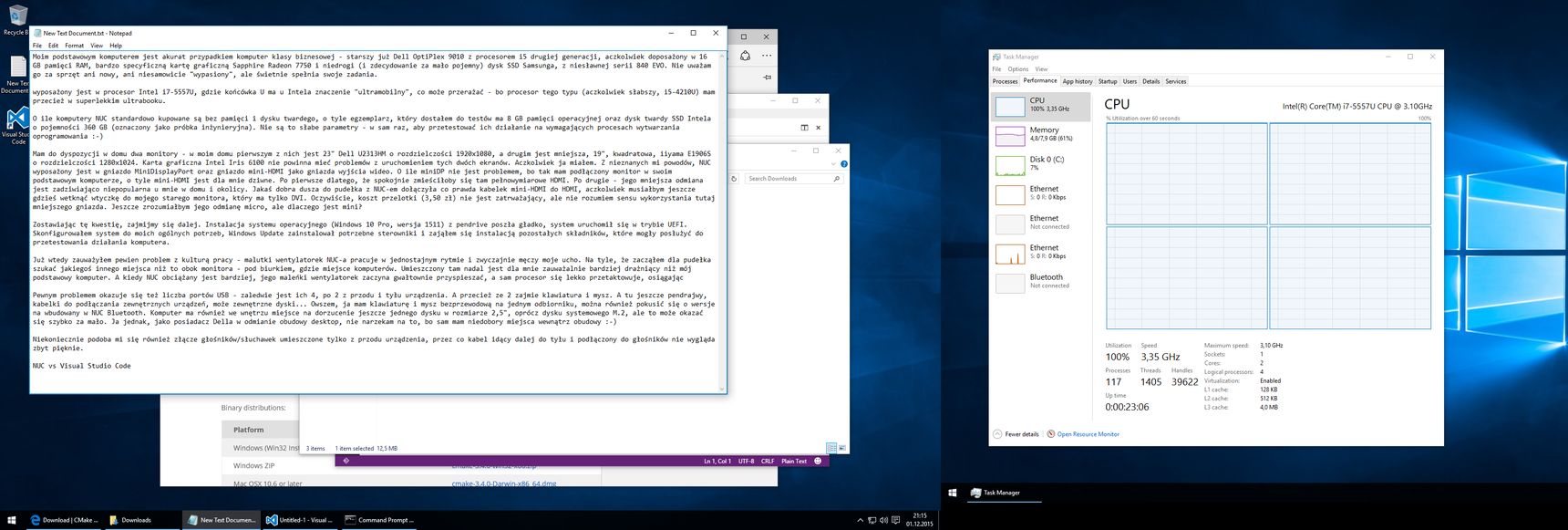This screenshot has width=1568, height=530.
Task: Switch to Downloads Explorer taskbar button
Action: point(141,520)
